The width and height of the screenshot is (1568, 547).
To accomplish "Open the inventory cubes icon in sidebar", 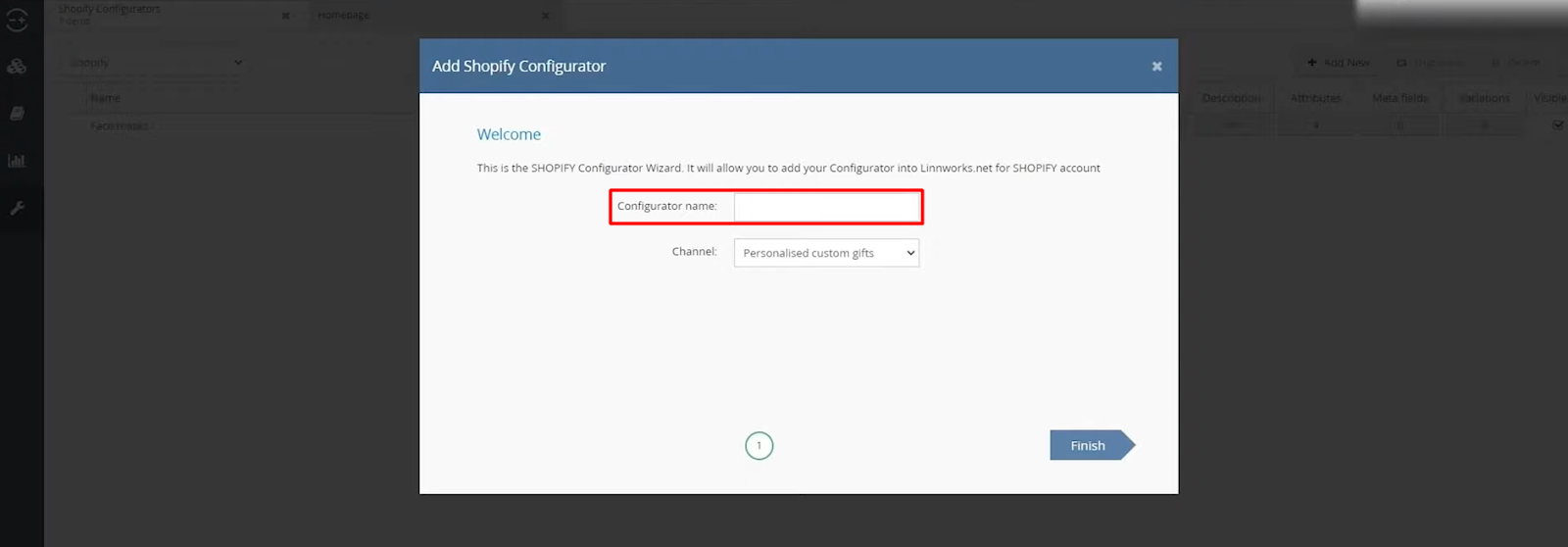I will tap(17, 67).
